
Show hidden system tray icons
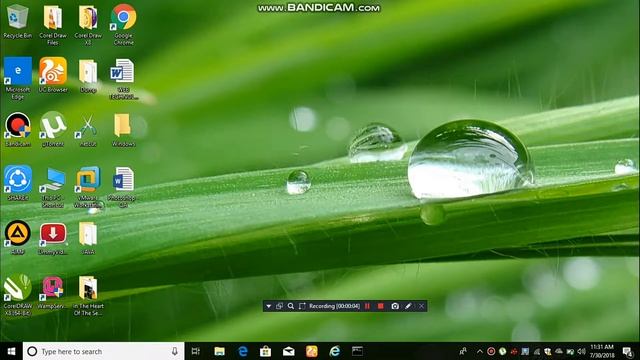point(480,351)
